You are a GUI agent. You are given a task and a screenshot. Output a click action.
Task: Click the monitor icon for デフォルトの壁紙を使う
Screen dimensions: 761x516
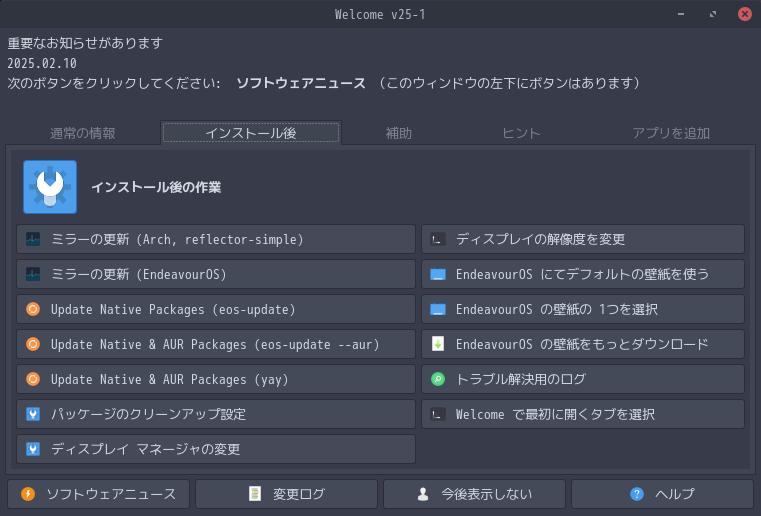coord(437,275)
